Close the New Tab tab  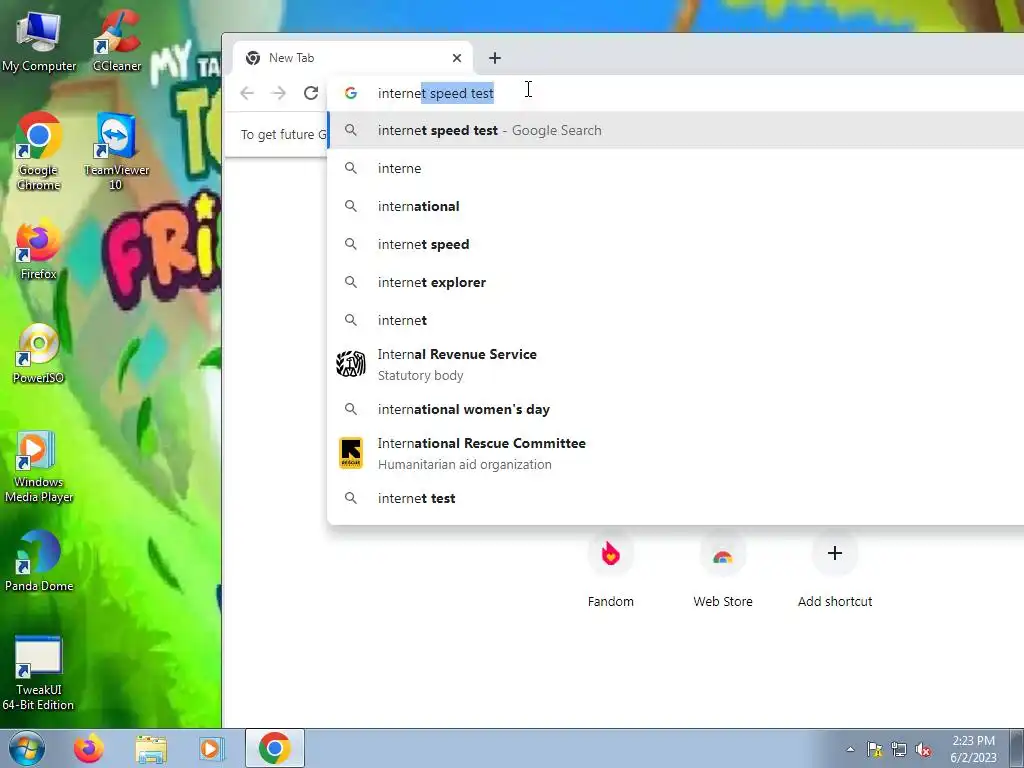click(457, 58)
